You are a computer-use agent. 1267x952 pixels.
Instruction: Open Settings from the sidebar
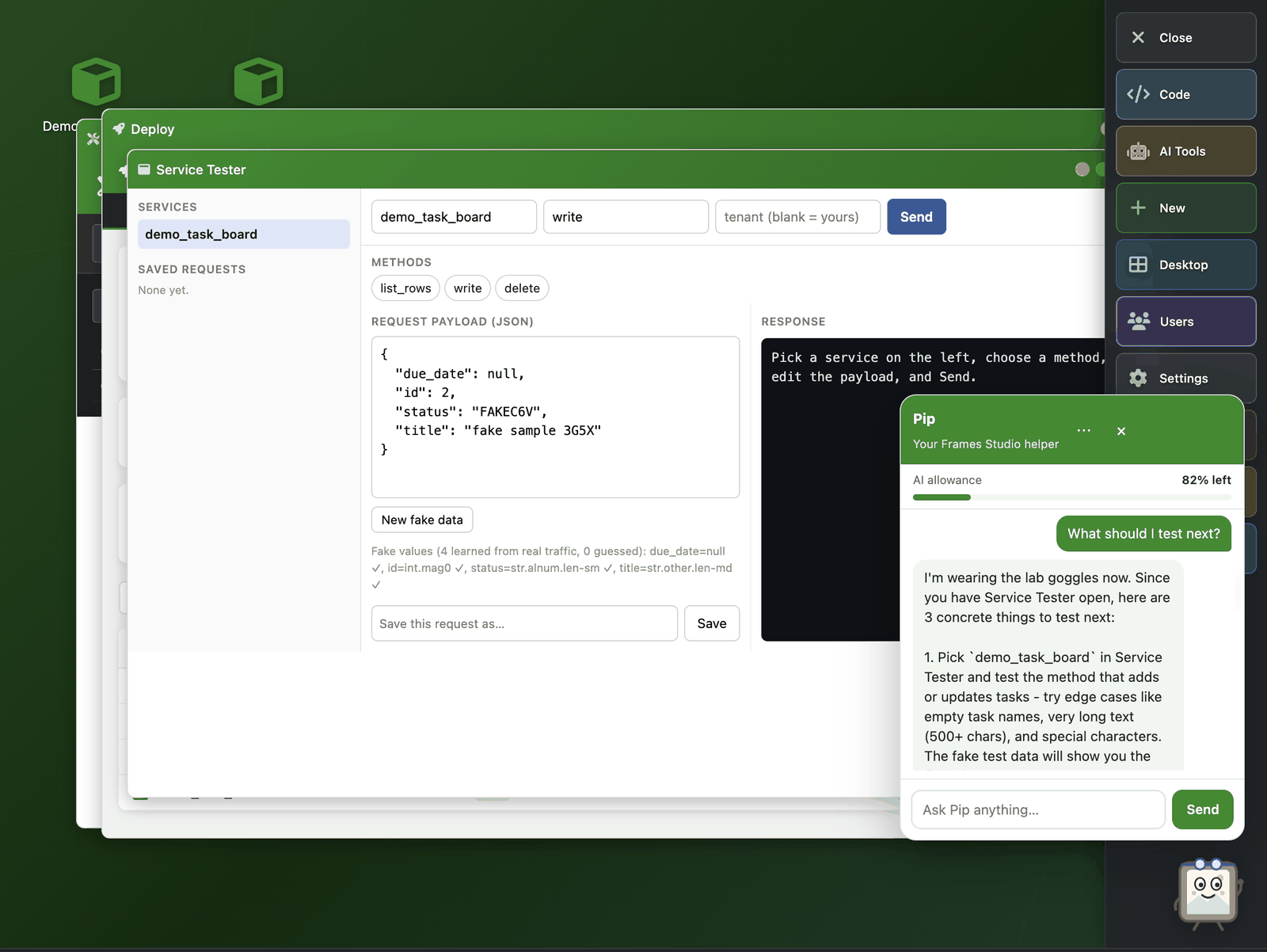click(x=1185, y=378)
